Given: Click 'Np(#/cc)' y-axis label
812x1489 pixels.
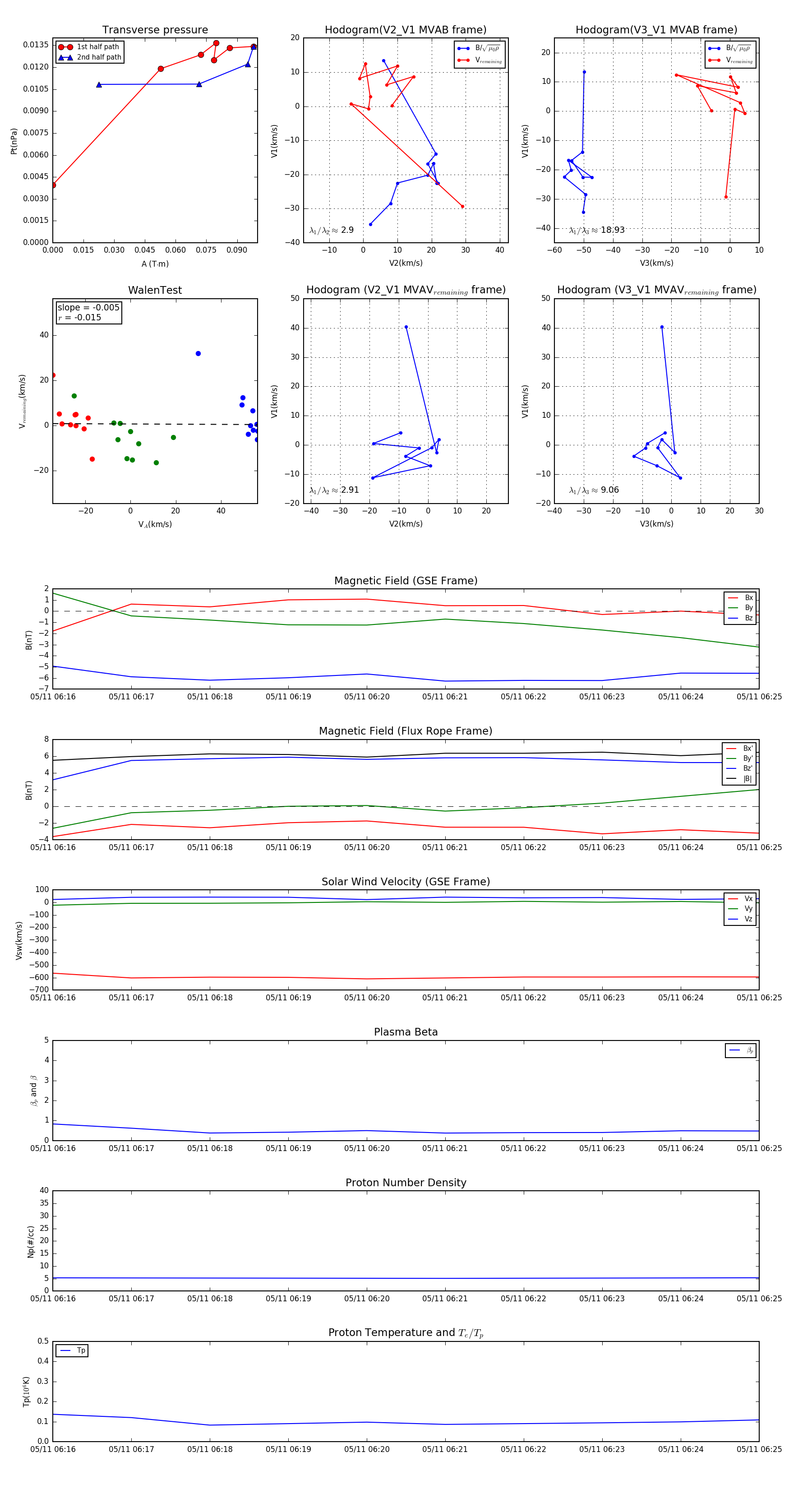Looking at the screenshot, I should (x=31, y=1241).
